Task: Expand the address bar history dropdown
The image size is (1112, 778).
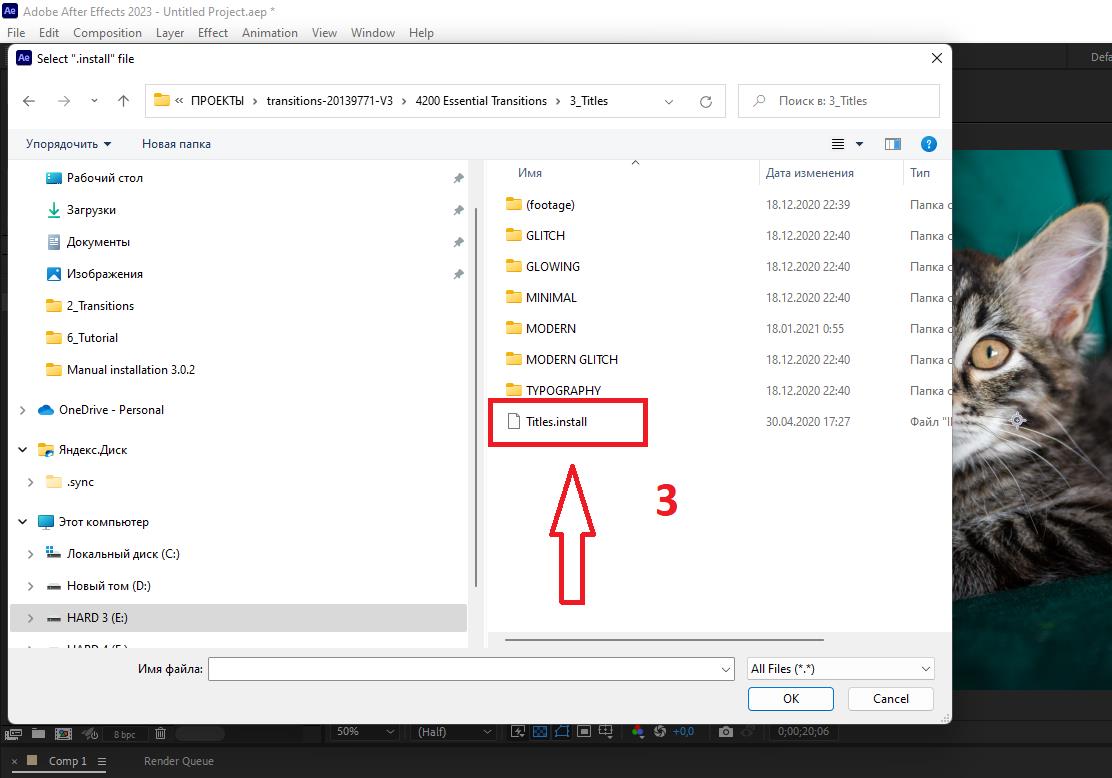Action: coord(669,101)
